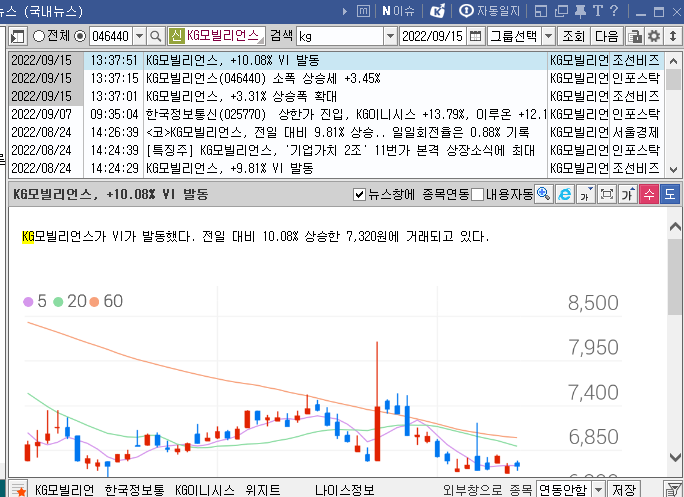This screenshot has width=684, height=497.
Task: Click the fullscreen frame icon in news header
Action: click(x=606, y=194)
